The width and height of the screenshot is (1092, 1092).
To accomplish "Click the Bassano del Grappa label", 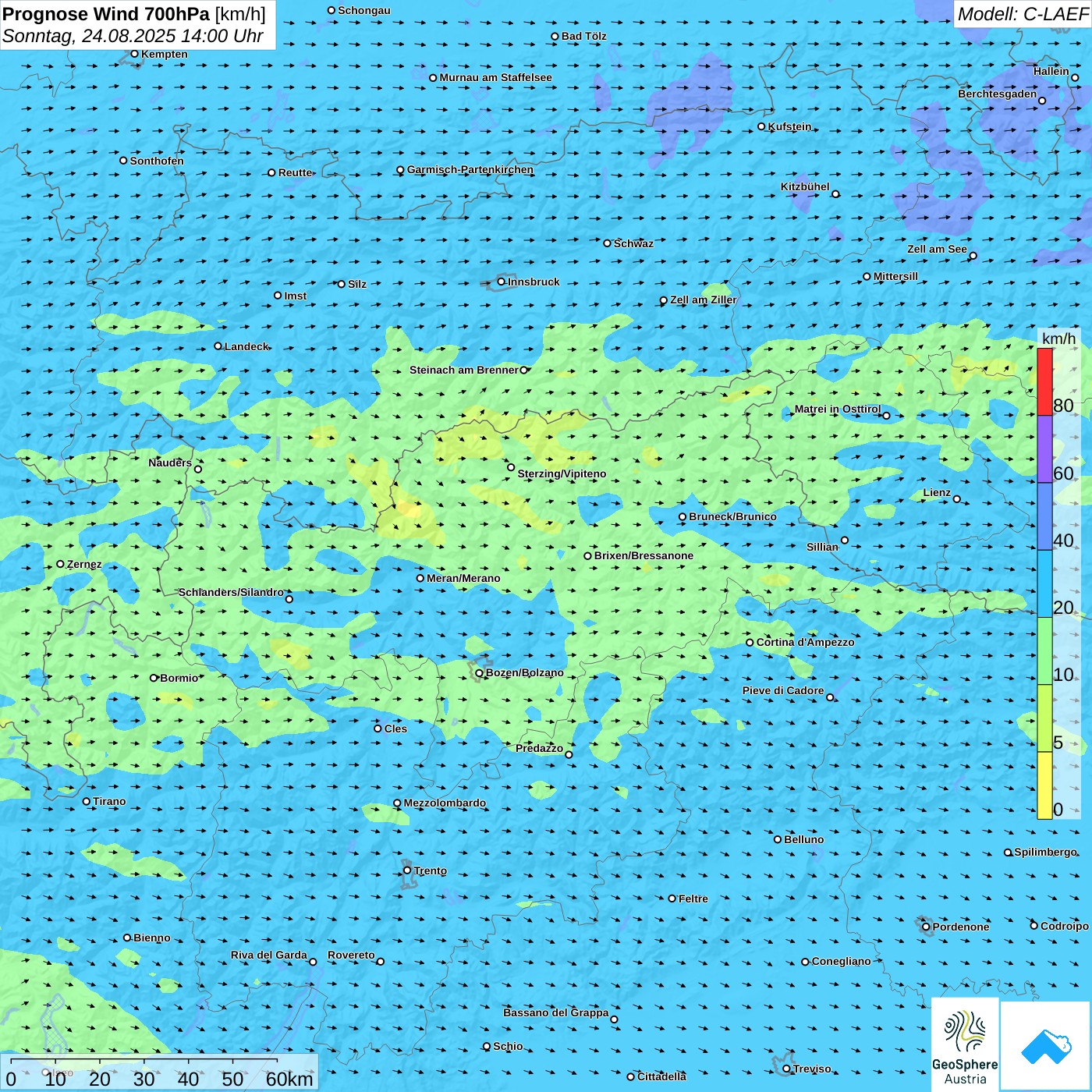I will point(555,1012).
